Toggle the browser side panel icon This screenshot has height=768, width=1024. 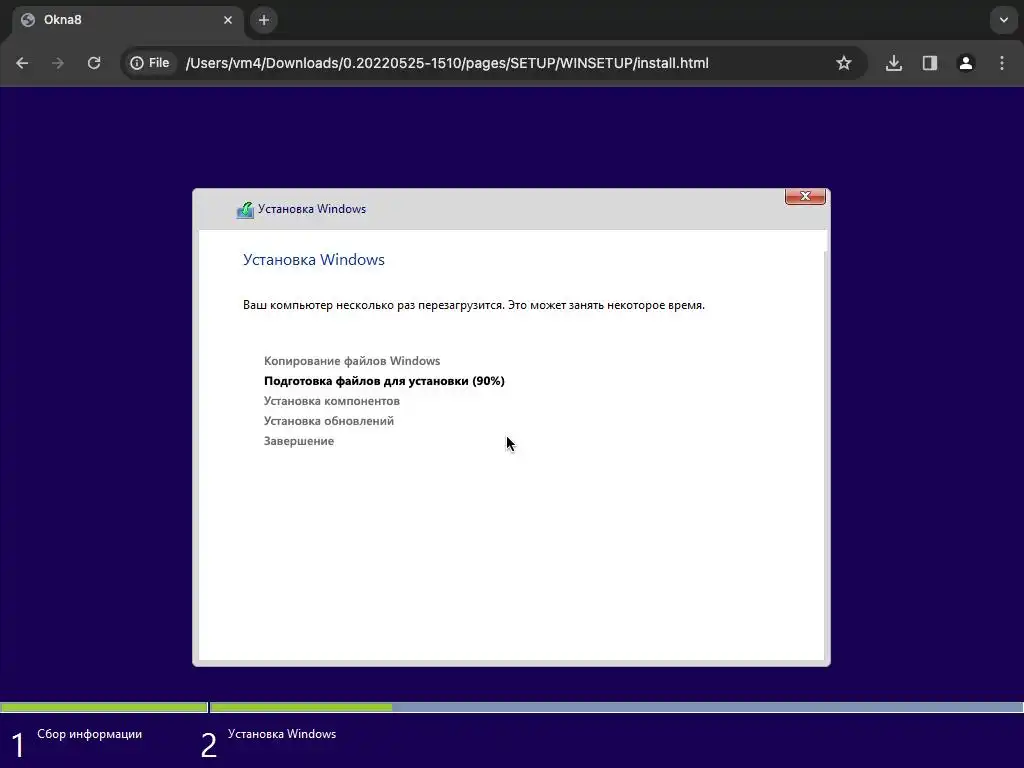coord(930,63)
